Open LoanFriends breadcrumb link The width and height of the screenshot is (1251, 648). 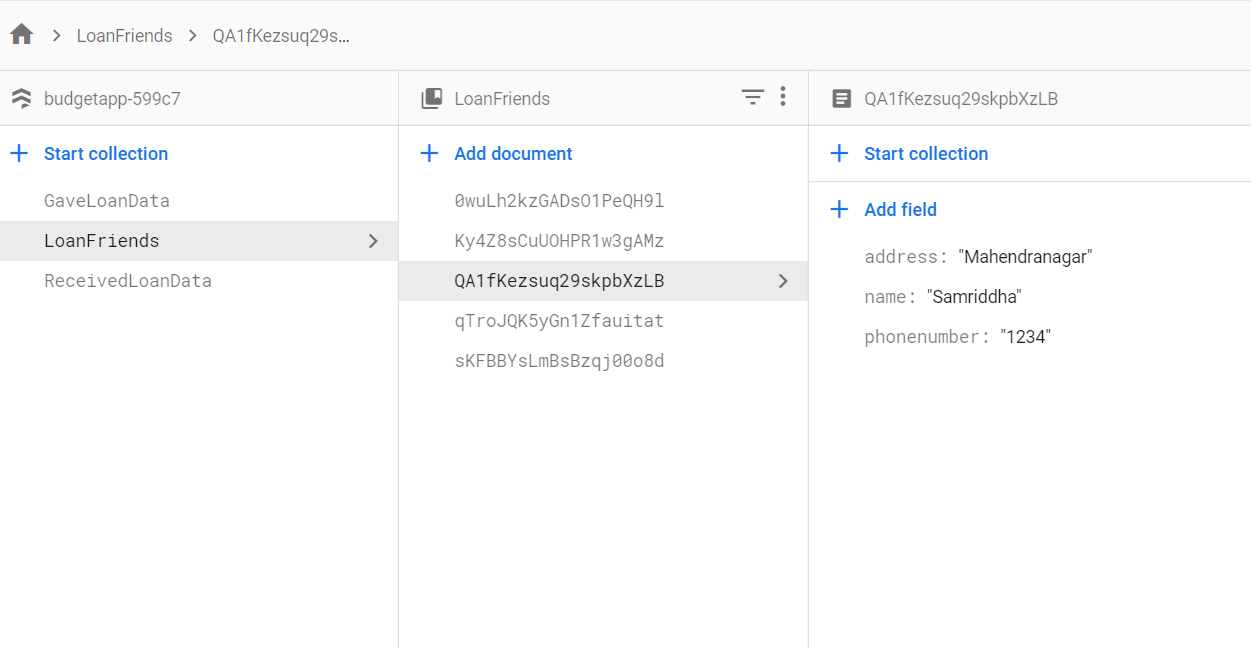tap(124, 35)
